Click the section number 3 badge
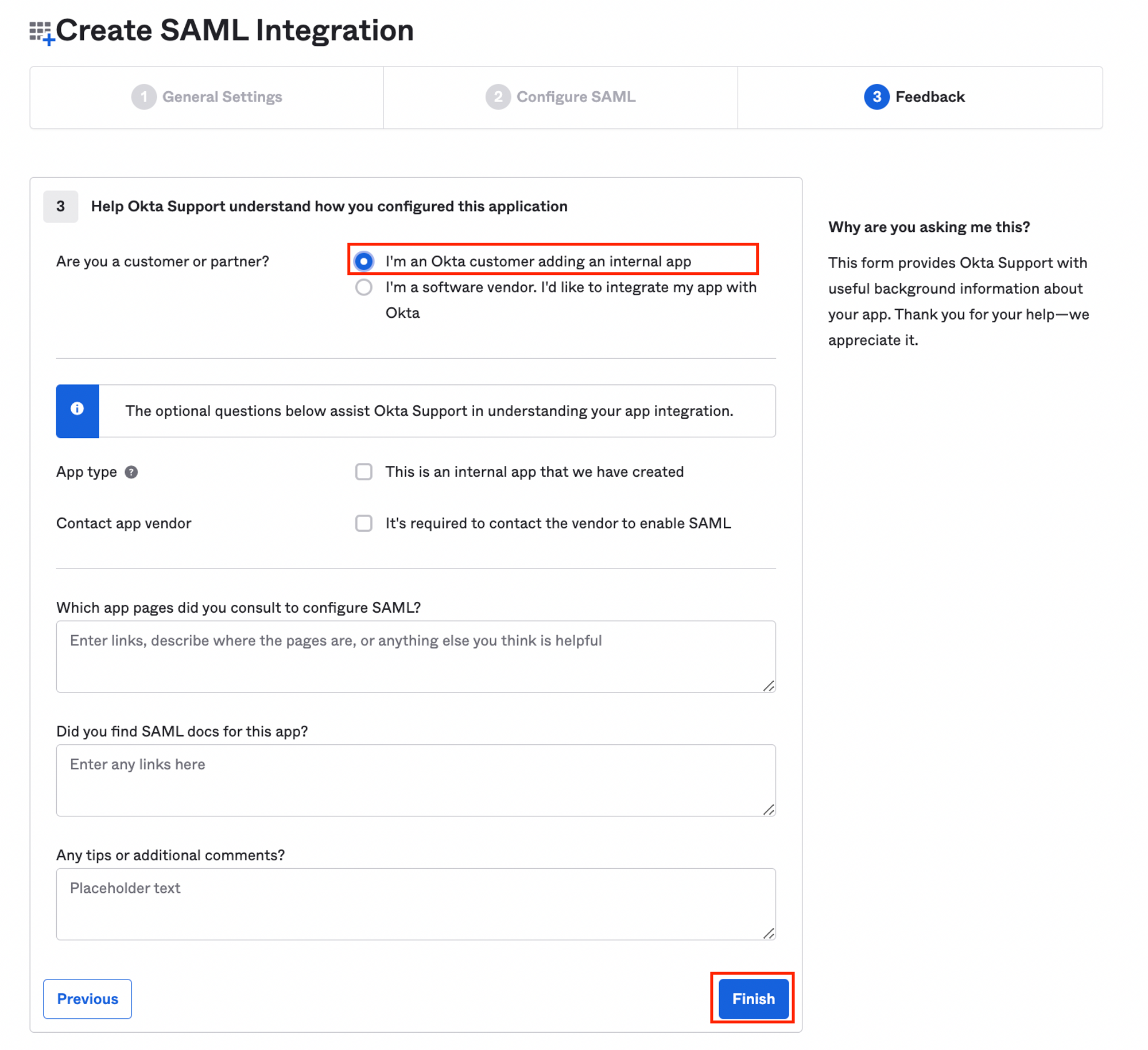 pyautogui.click(x=61, y=207)
